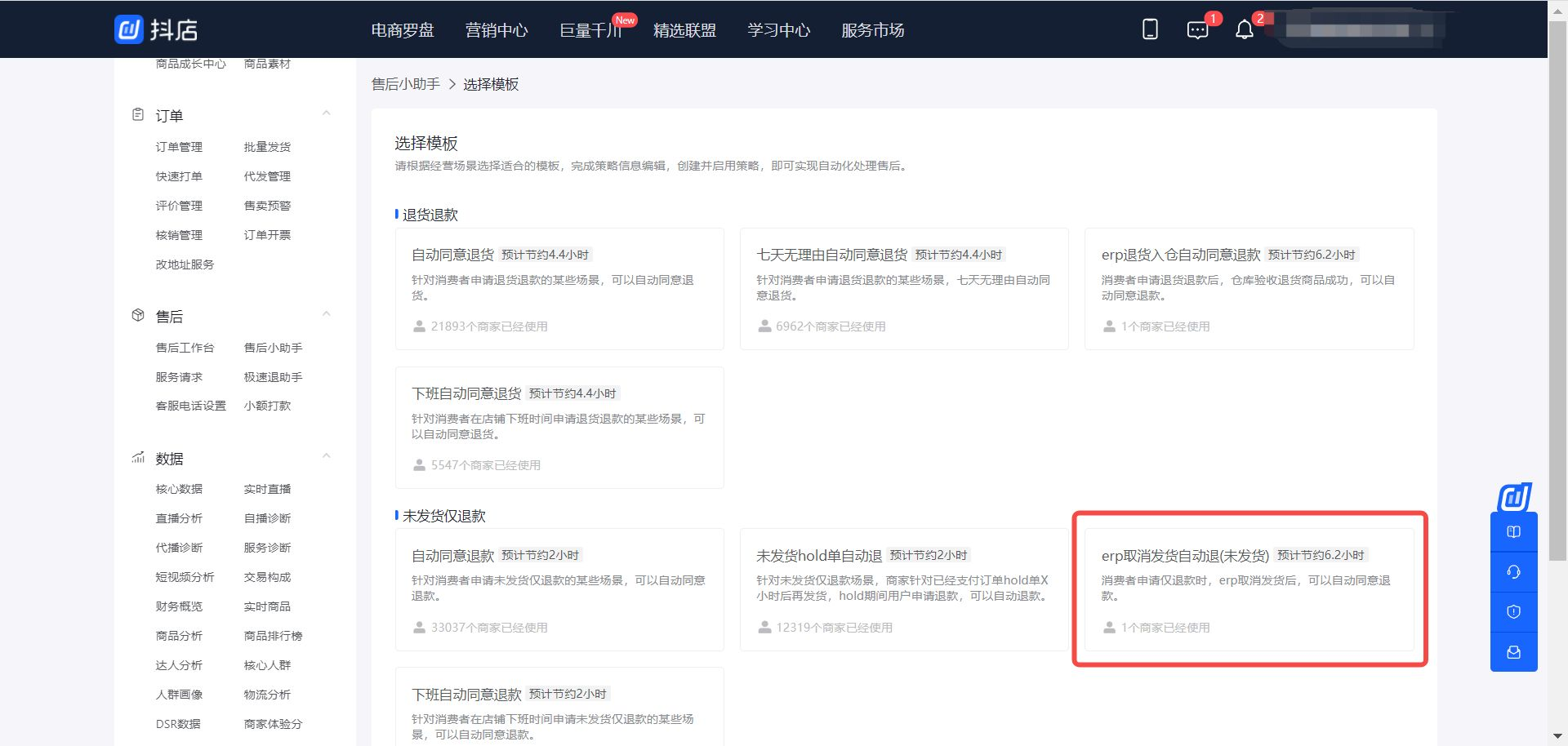Click the 数据 section chart icon
Screen dimensions: 1568x746
138,458
